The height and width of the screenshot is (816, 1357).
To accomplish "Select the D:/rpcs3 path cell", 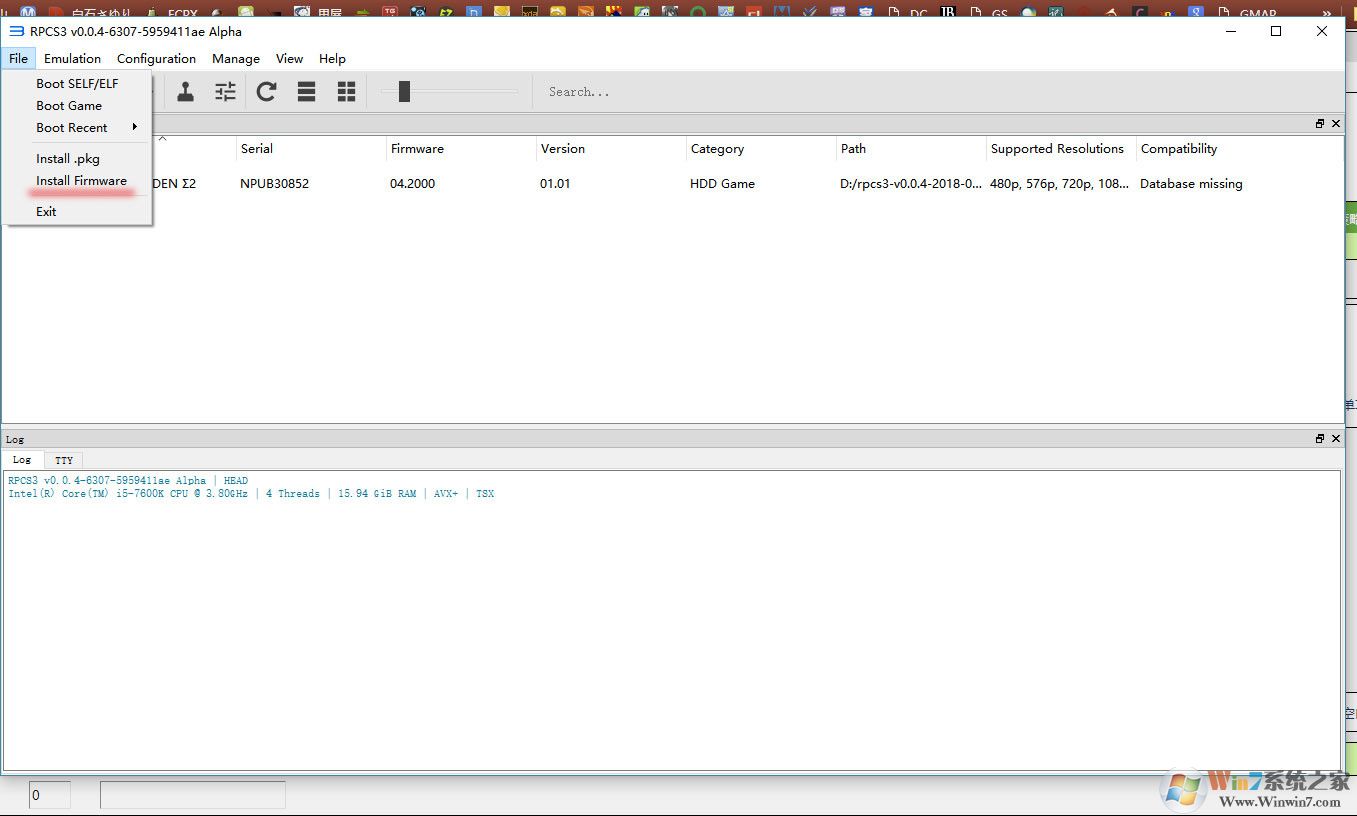I will tap(910, 184).
